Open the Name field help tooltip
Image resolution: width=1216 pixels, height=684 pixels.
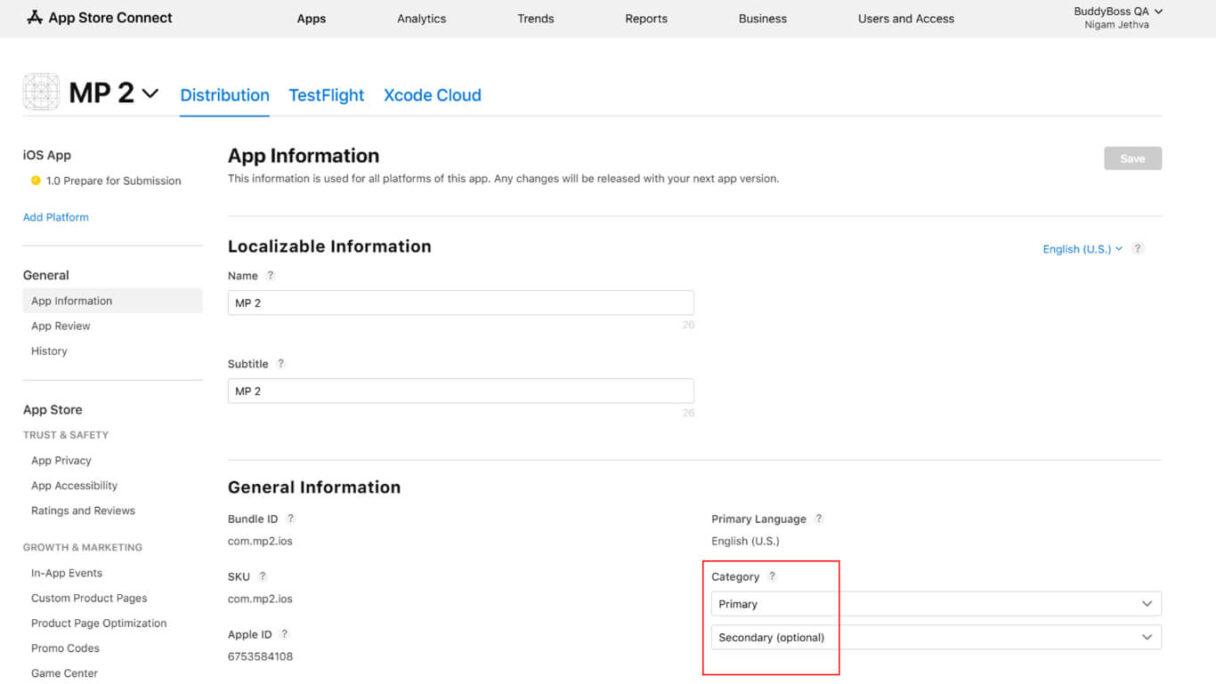coord(268,276)
